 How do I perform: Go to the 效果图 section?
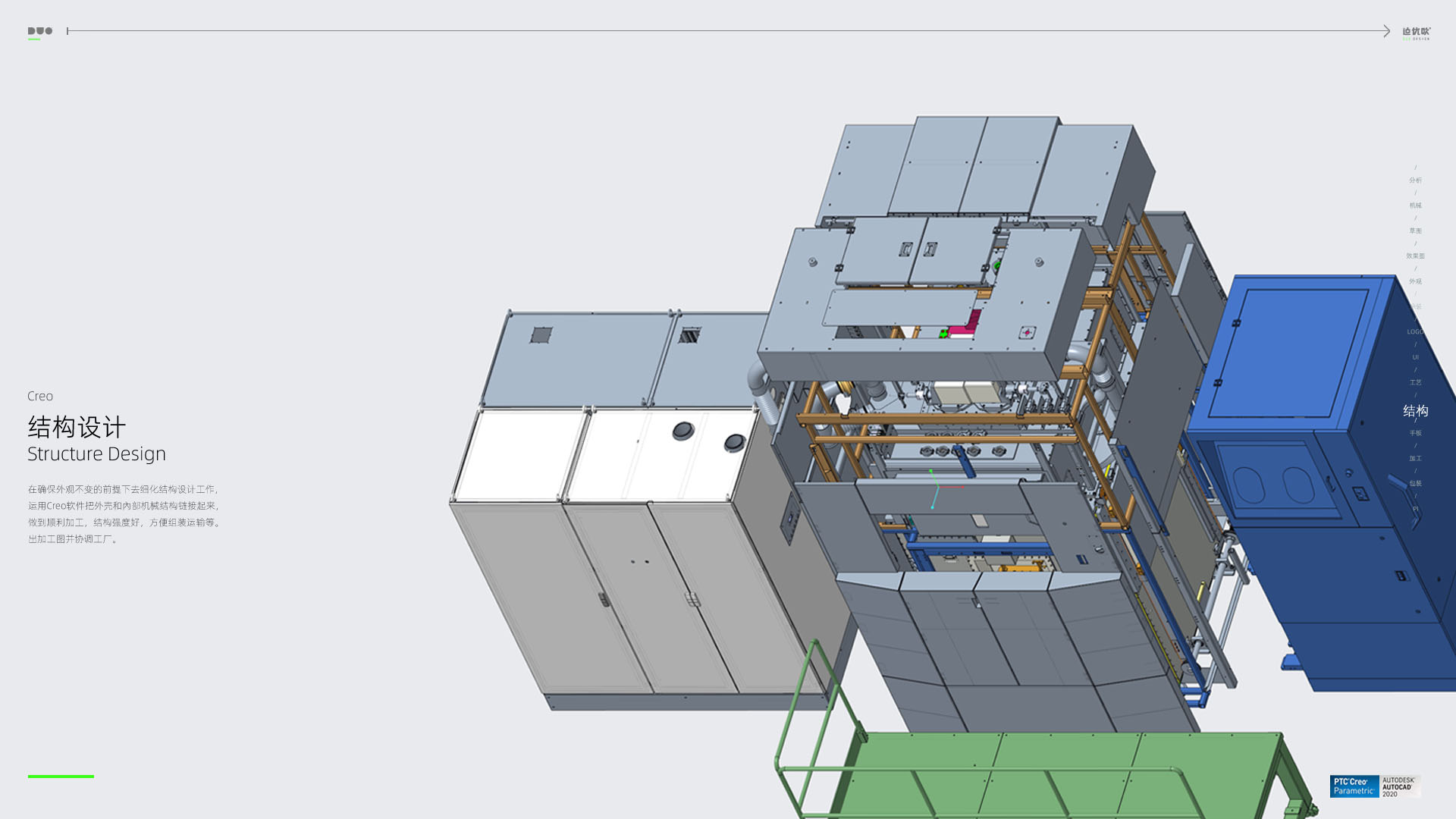coord(1415,256)
